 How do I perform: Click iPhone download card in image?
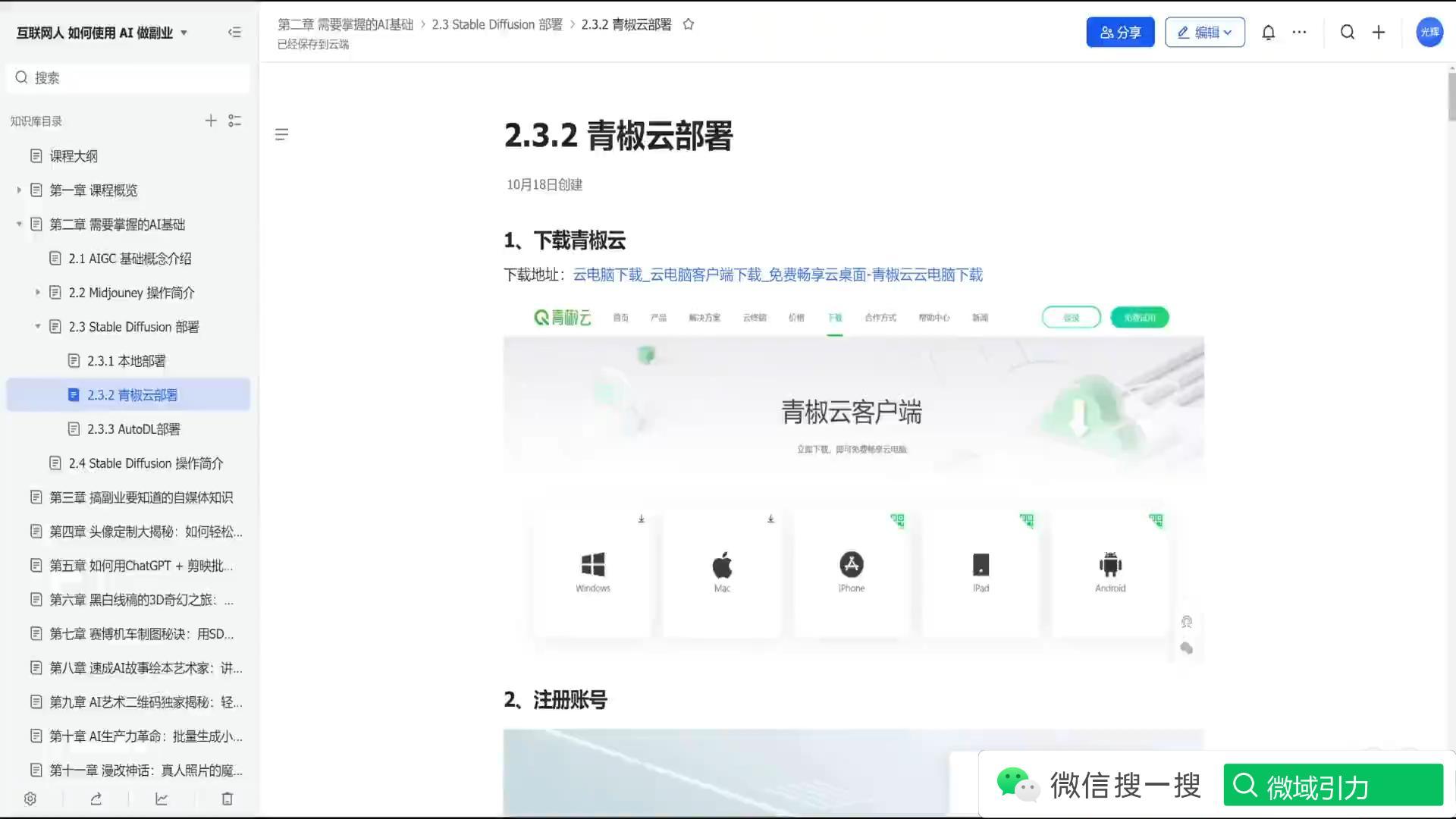[852, 573]
